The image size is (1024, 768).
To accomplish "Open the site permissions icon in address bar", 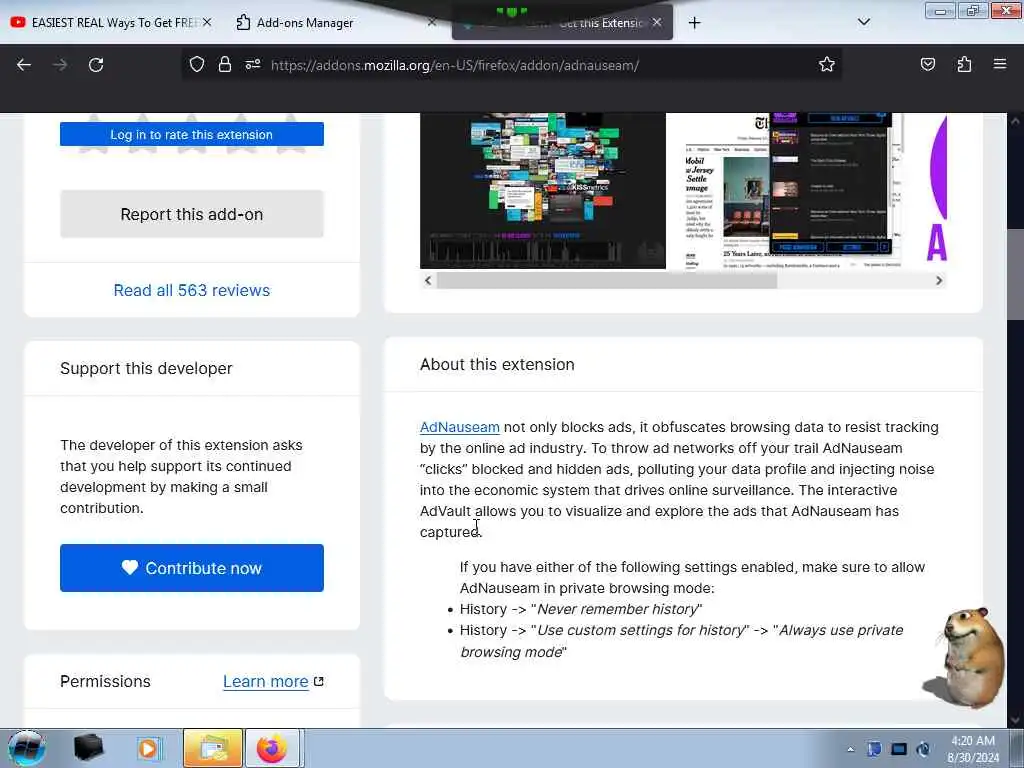I will click(253, 64).
